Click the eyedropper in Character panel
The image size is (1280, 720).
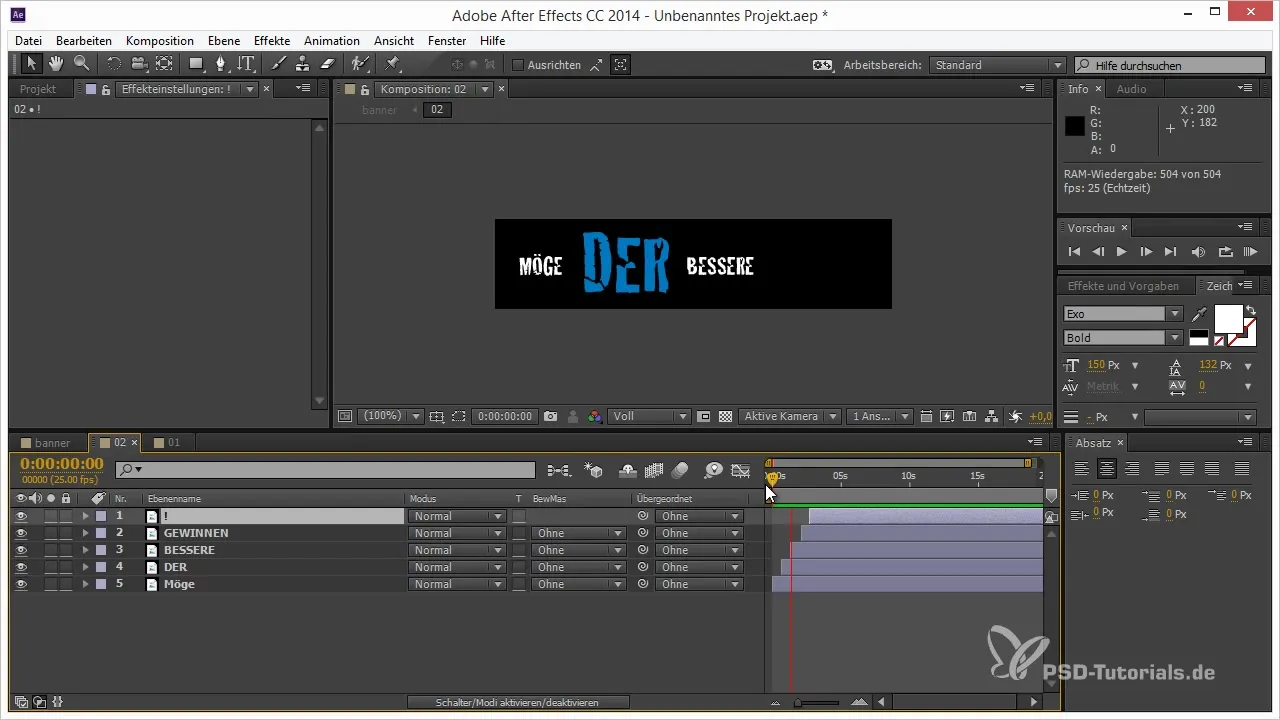click(x=1199, y=314)
